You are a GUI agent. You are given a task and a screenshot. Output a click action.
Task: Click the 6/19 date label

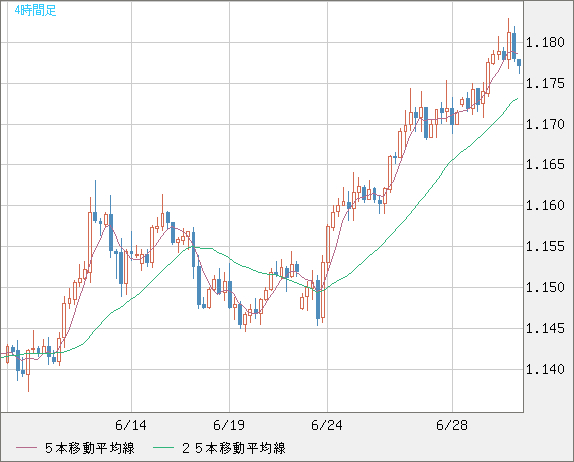point(229,425)
